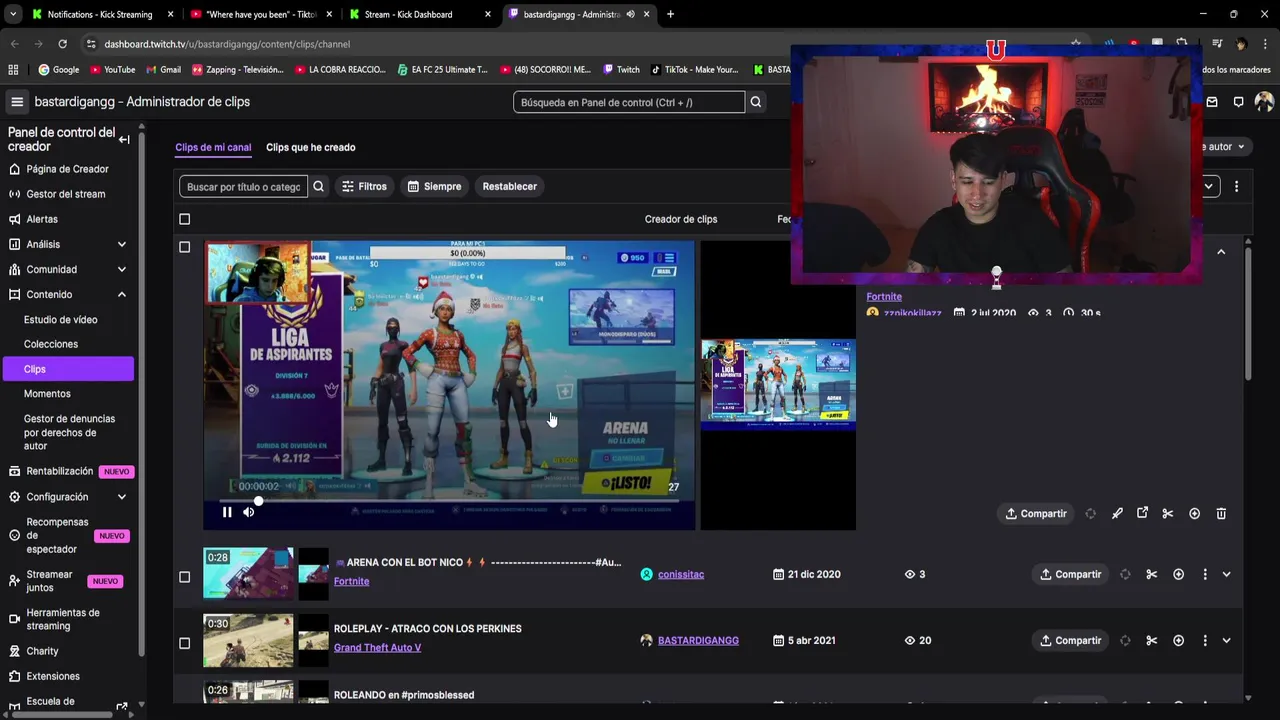Screen dimensions: 1280x720
Task: Open Gestor del stream in sidebar
Action: [68, 194]
